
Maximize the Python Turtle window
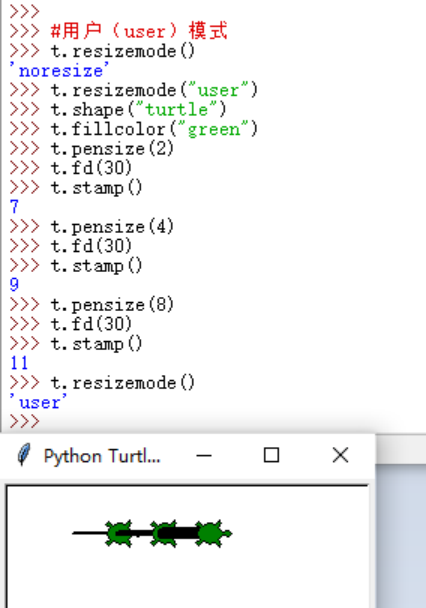[271, 455]
